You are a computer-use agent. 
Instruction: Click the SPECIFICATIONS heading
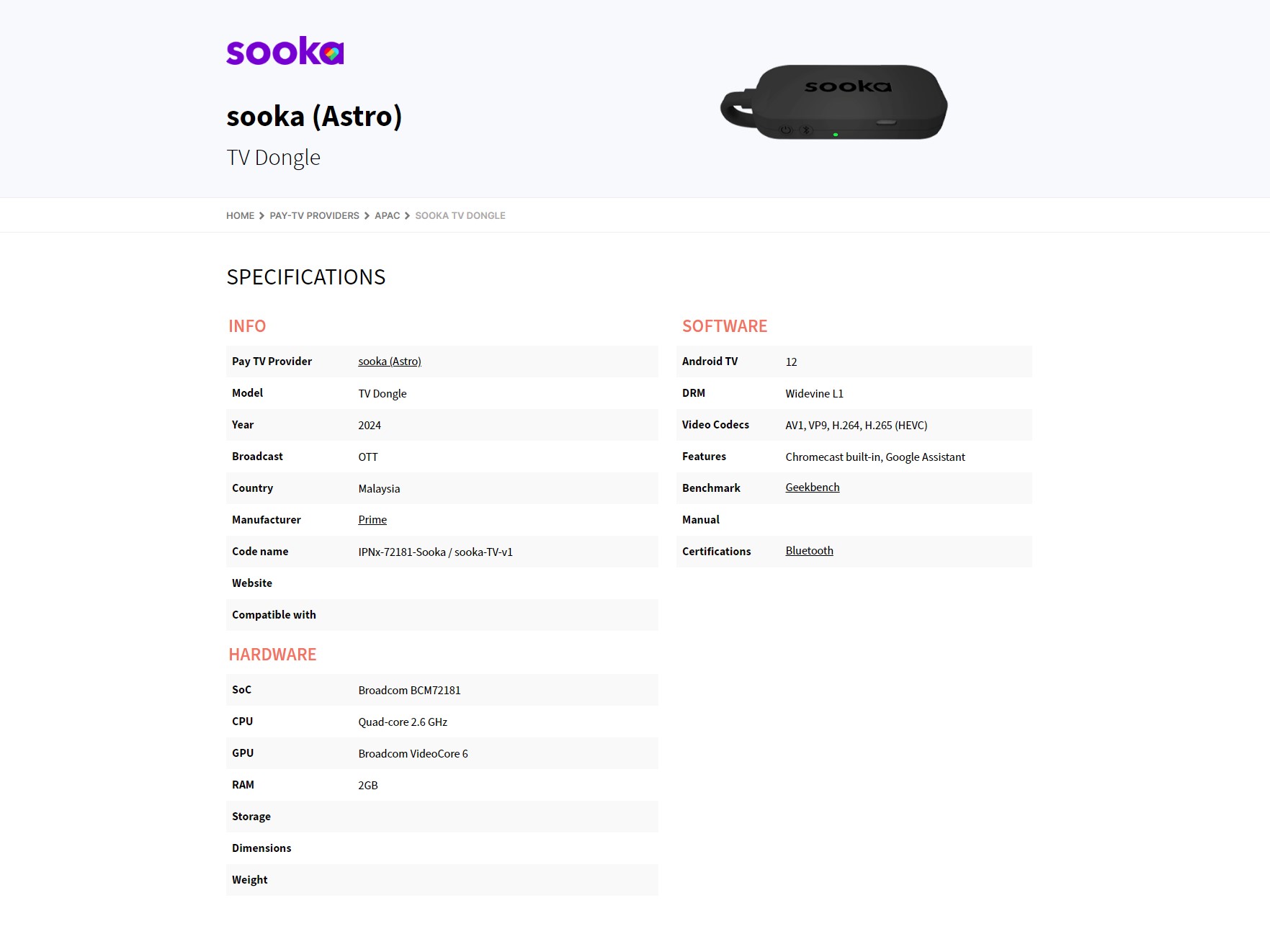tap(306, 277)
